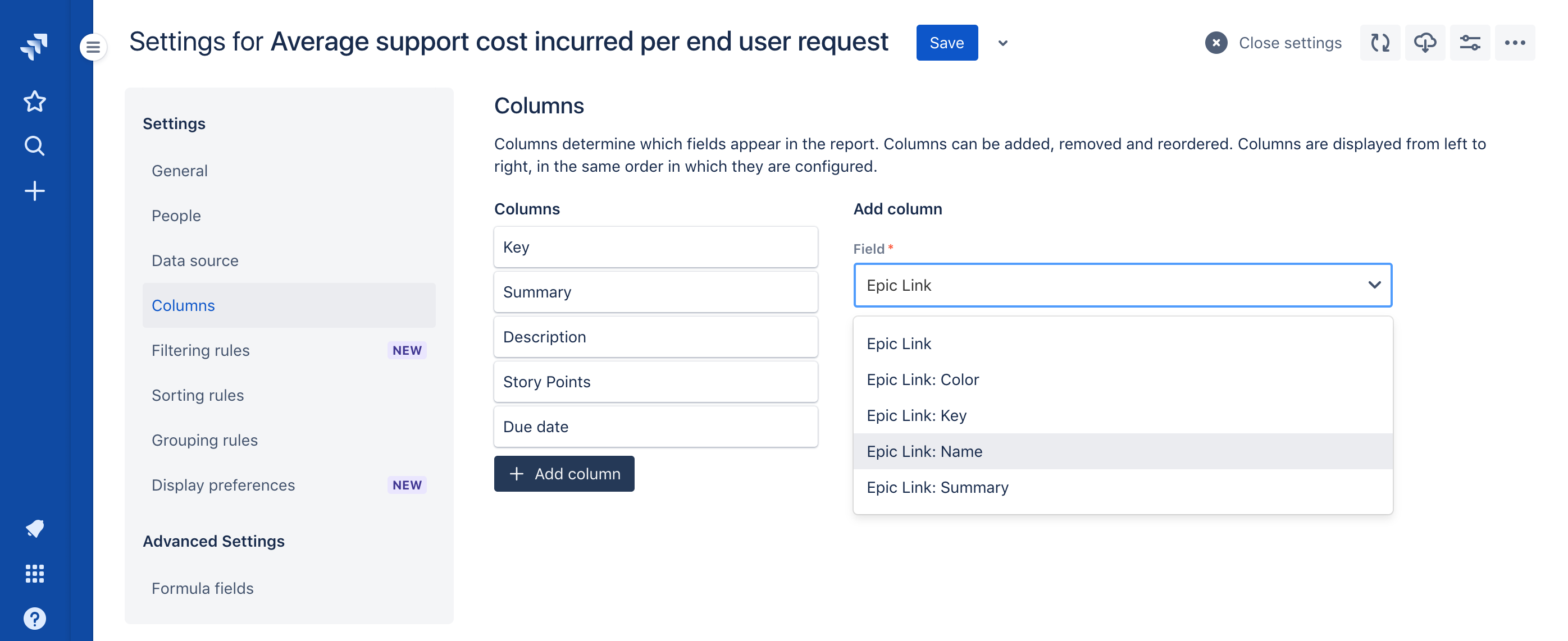Open the three-dot more actions menu
Screen dimensions: 1568x641
coord(1515,43)
